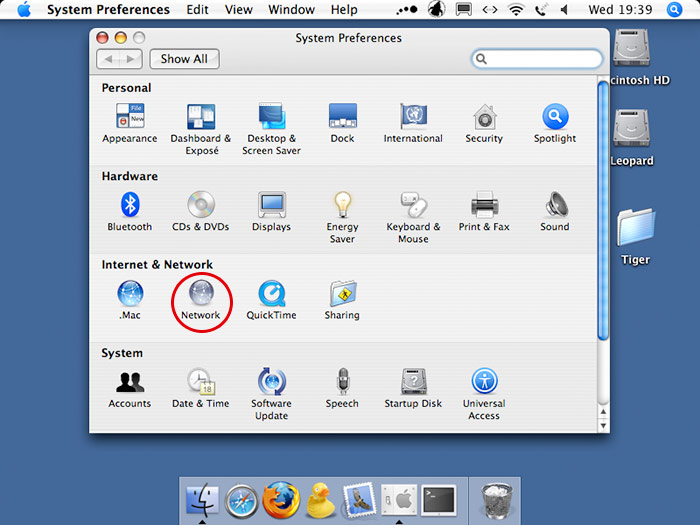
Task: Click the phone modem menu bar icon
Action: (541, 9)
